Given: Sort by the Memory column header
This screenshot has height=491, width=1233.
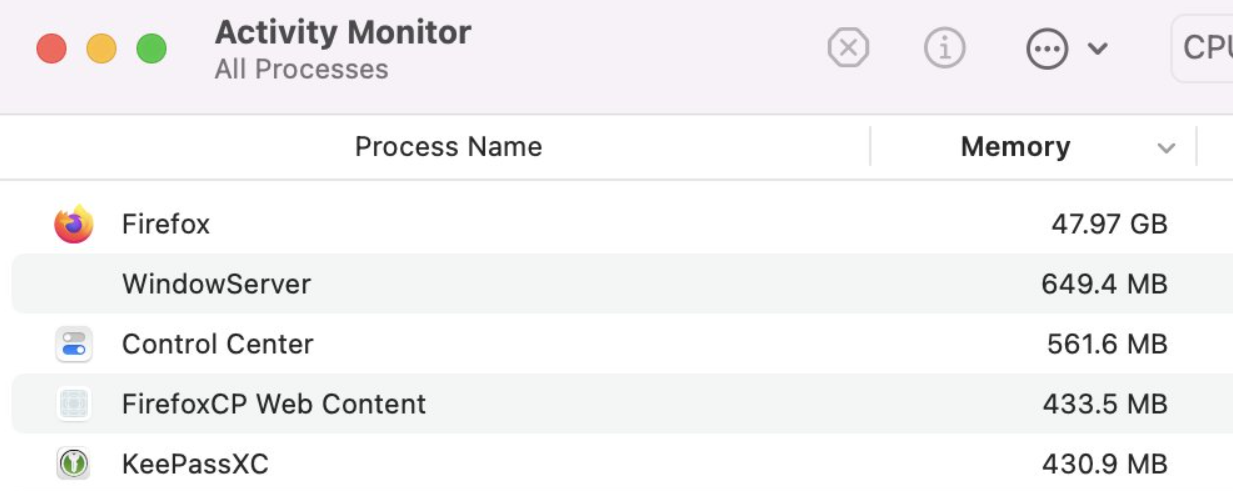Looking at the screenshot, I should coord(1015,147).
